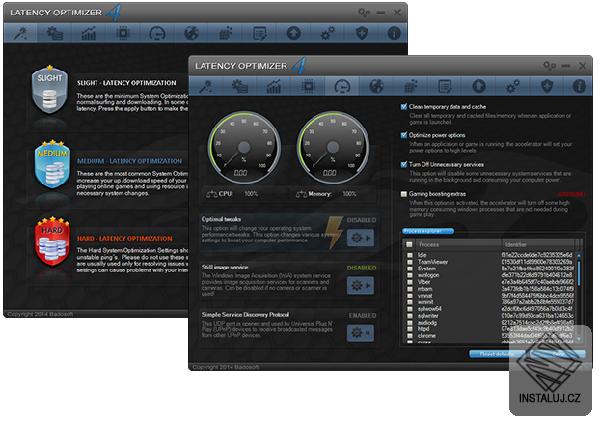Click the up-arrow update icon in front window toolbar
The image size is (600, 425).
479,86
